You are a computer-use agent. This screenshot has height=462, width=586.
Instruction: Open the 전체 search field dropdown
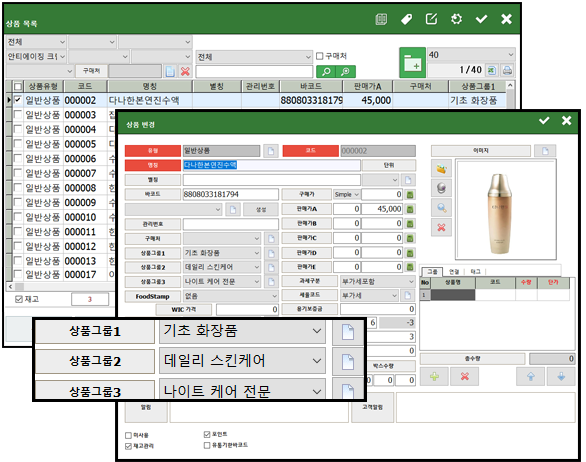[254, 57]
